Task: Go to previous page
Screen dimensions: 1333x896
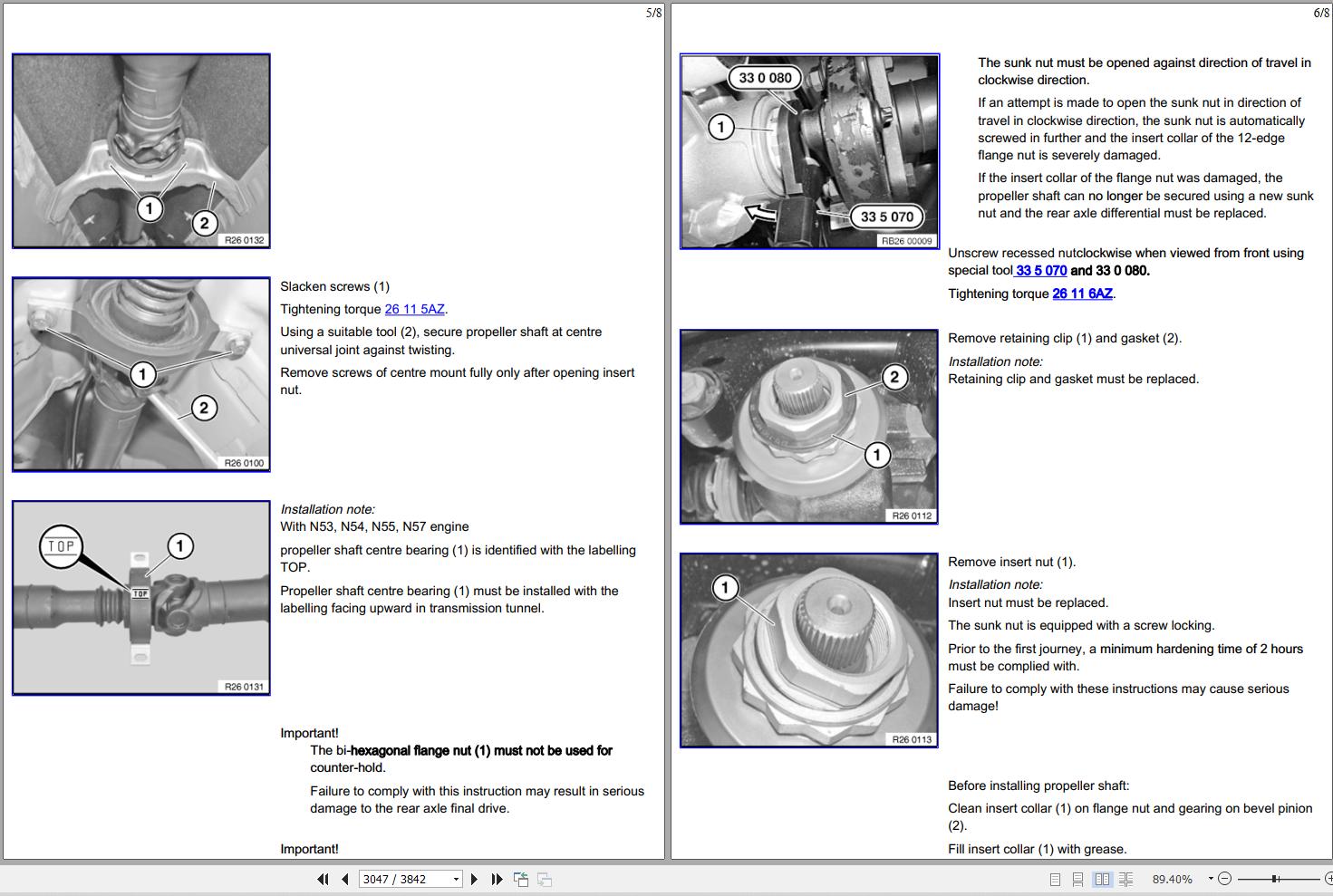Action: point(345,879)
